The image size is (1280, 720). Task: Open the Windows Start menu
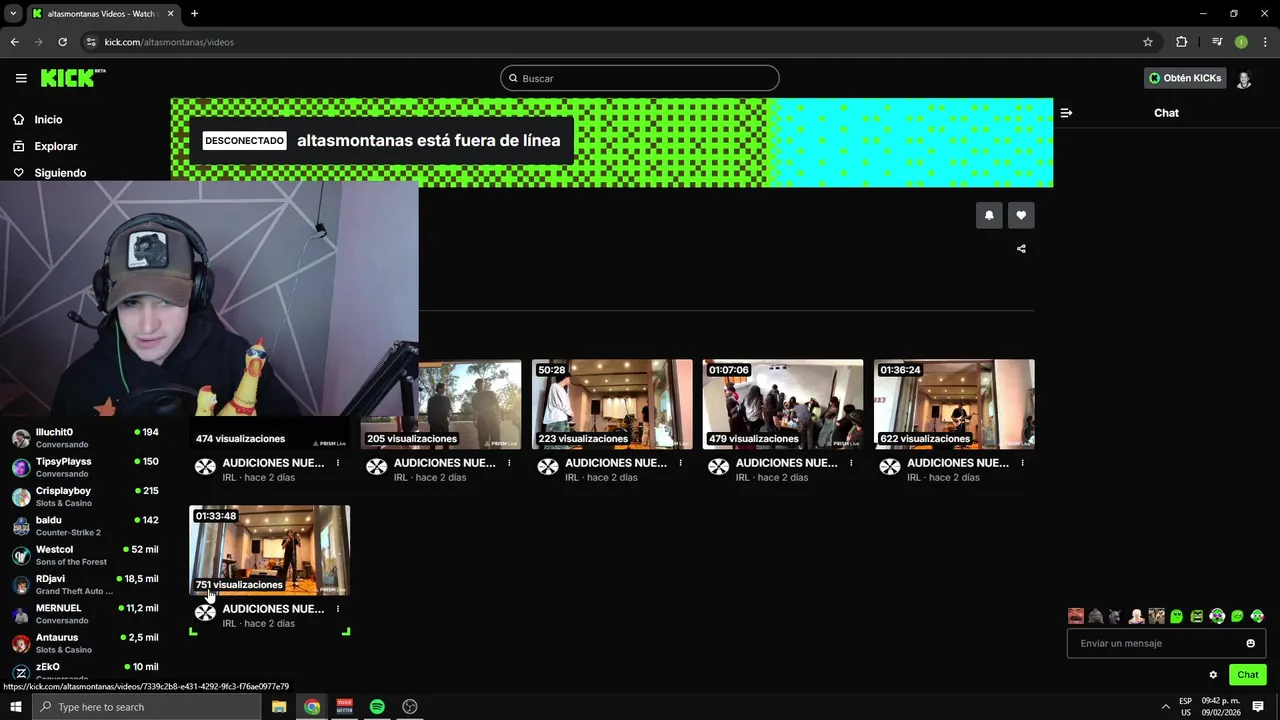(16, 707)
